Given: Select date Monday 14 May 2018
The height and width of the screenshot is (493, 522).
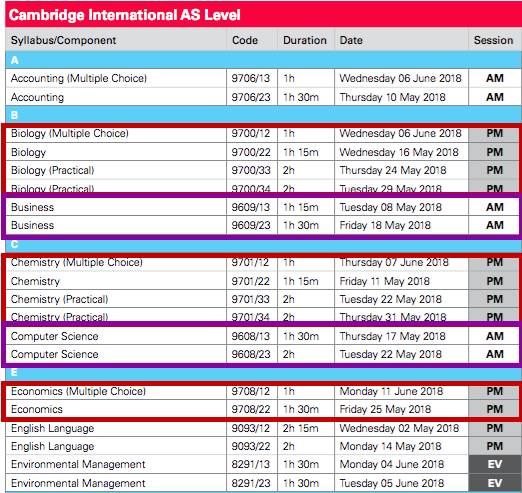Looking at the screenshot, I should (x=390, y=446).
